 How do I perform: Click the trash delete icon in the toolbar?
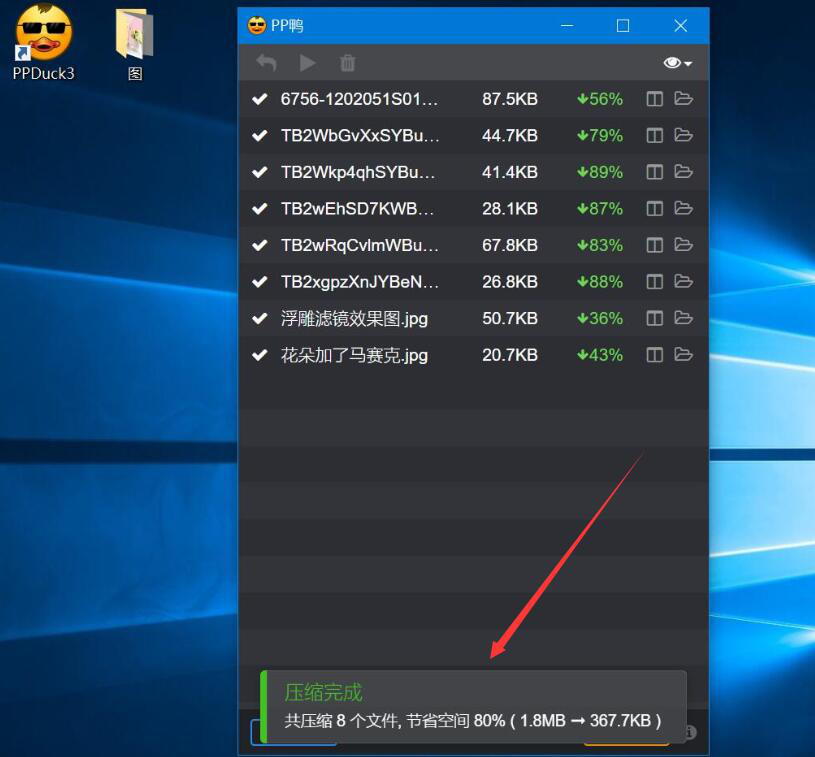(347, 62)
